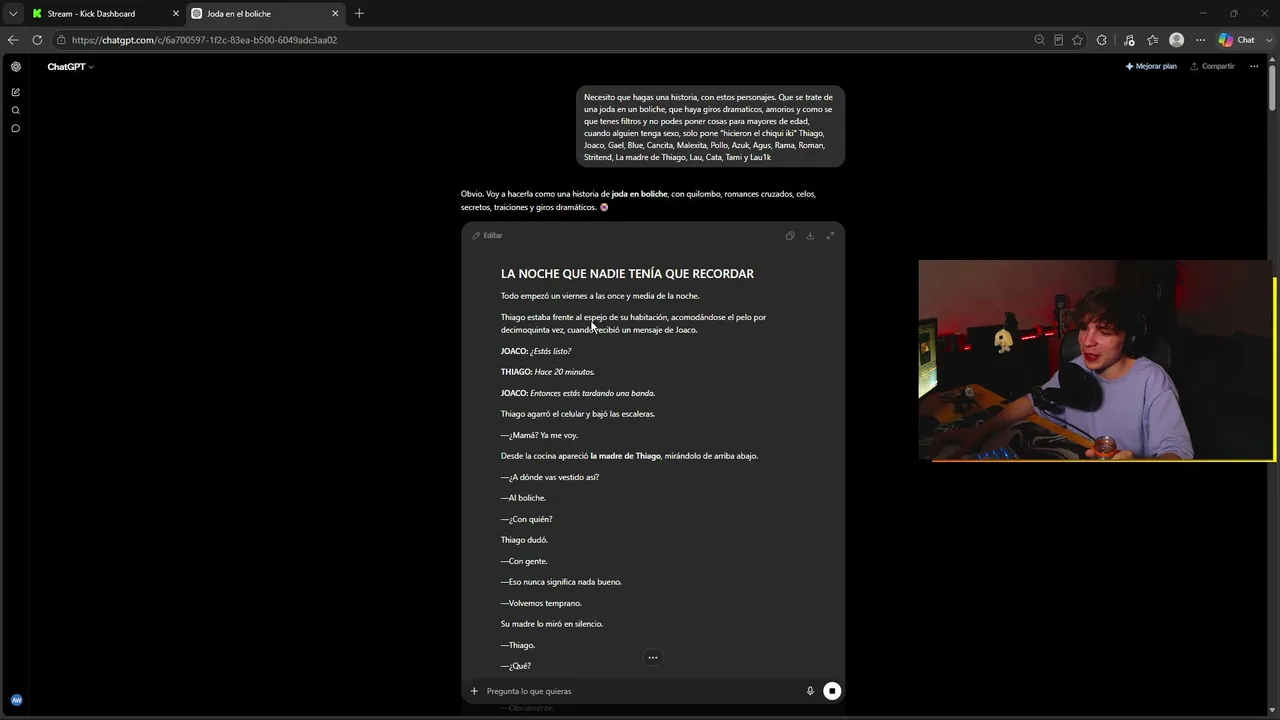The image size is (1280, 720).
Task: Open the ChatGPT model selector dropdown
Action: (70, 67)
